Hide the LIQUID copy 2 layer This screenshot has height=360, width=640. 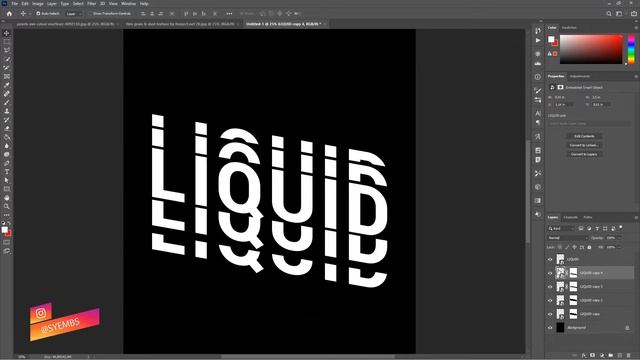pos(550,300)
